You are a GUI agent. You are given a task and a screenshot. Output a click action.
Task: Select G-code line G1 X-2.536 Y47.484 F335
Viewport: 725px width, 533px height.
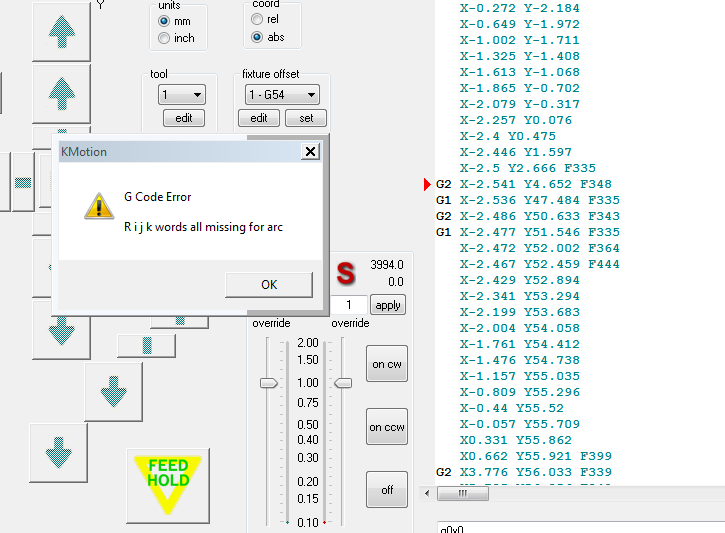coord(528,200)
